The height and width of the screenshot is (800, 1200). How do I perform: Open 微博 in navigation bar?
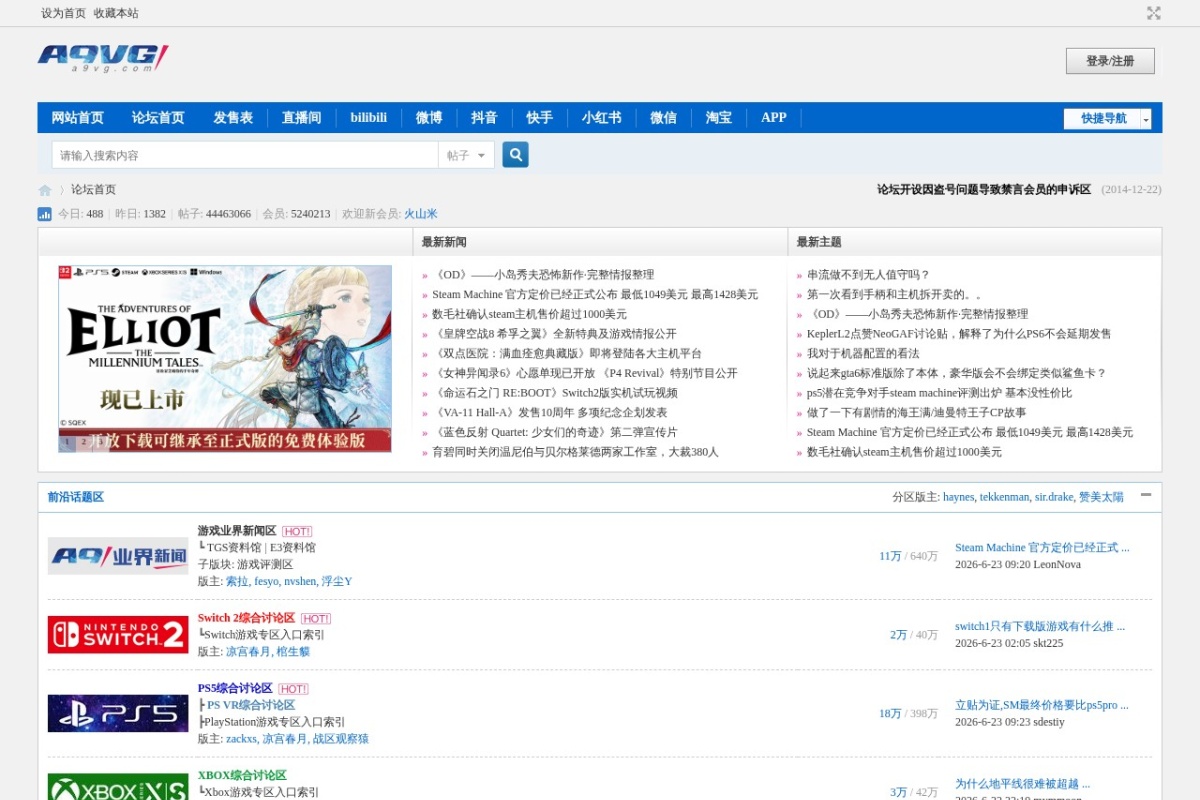(429, 118)
